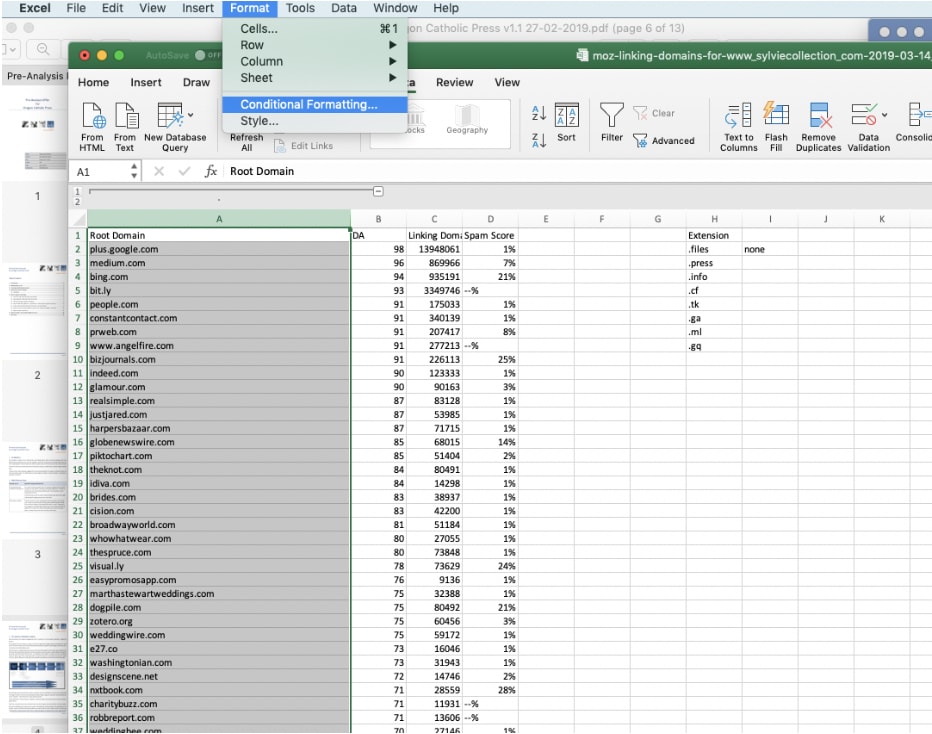
Task: Click cell with weddingwire.com
Action: tap(219, 635)
